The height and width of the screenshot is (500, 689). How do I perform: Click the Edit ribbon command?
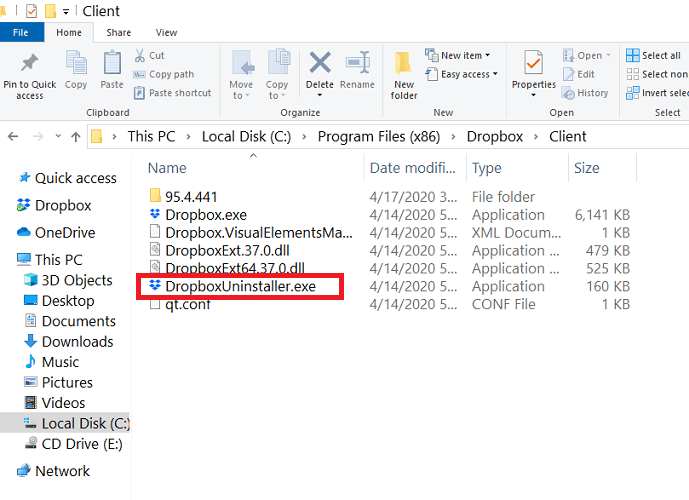(x=579, y=74)
